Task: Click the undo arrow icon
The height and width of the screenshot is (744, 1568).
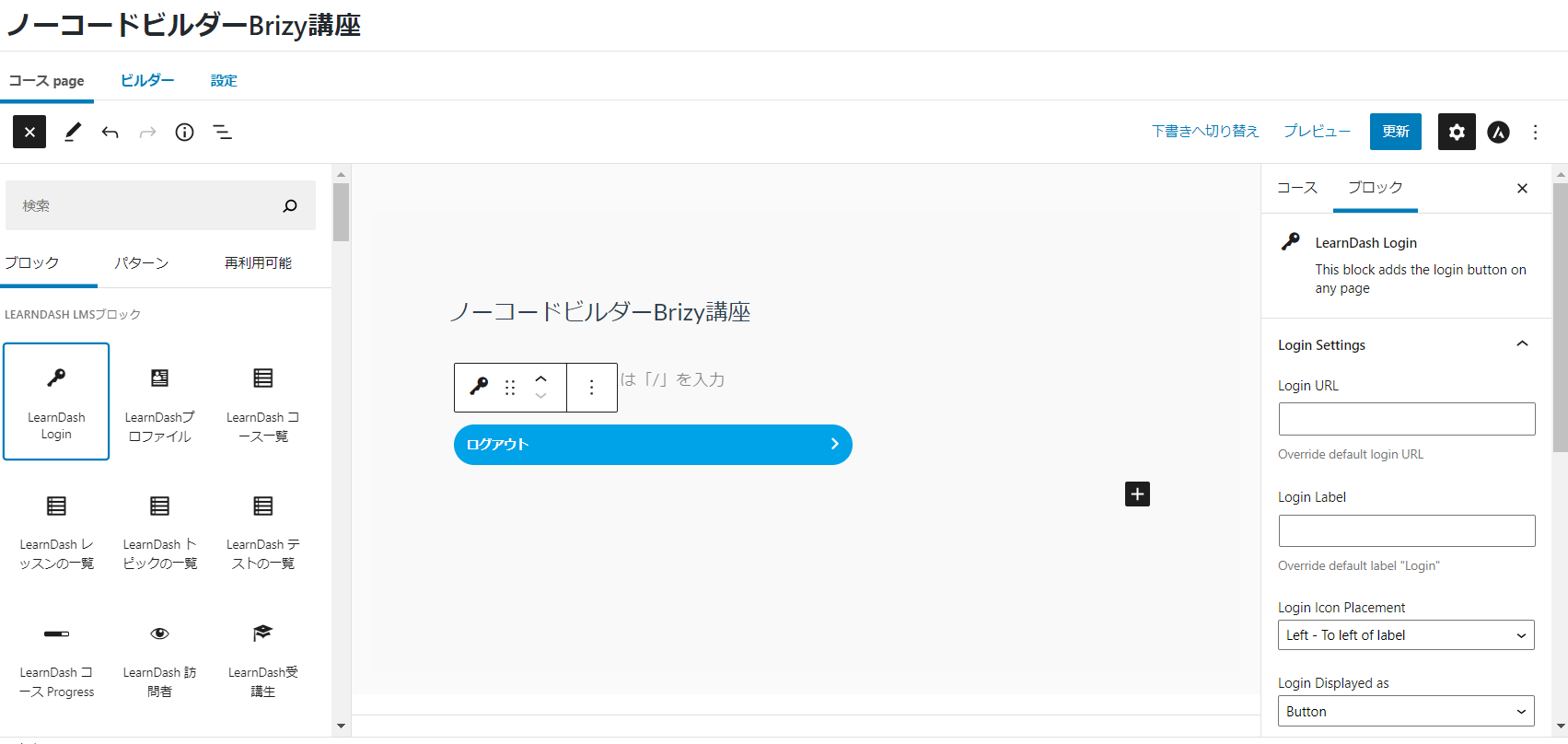Action: click(110, 133)
